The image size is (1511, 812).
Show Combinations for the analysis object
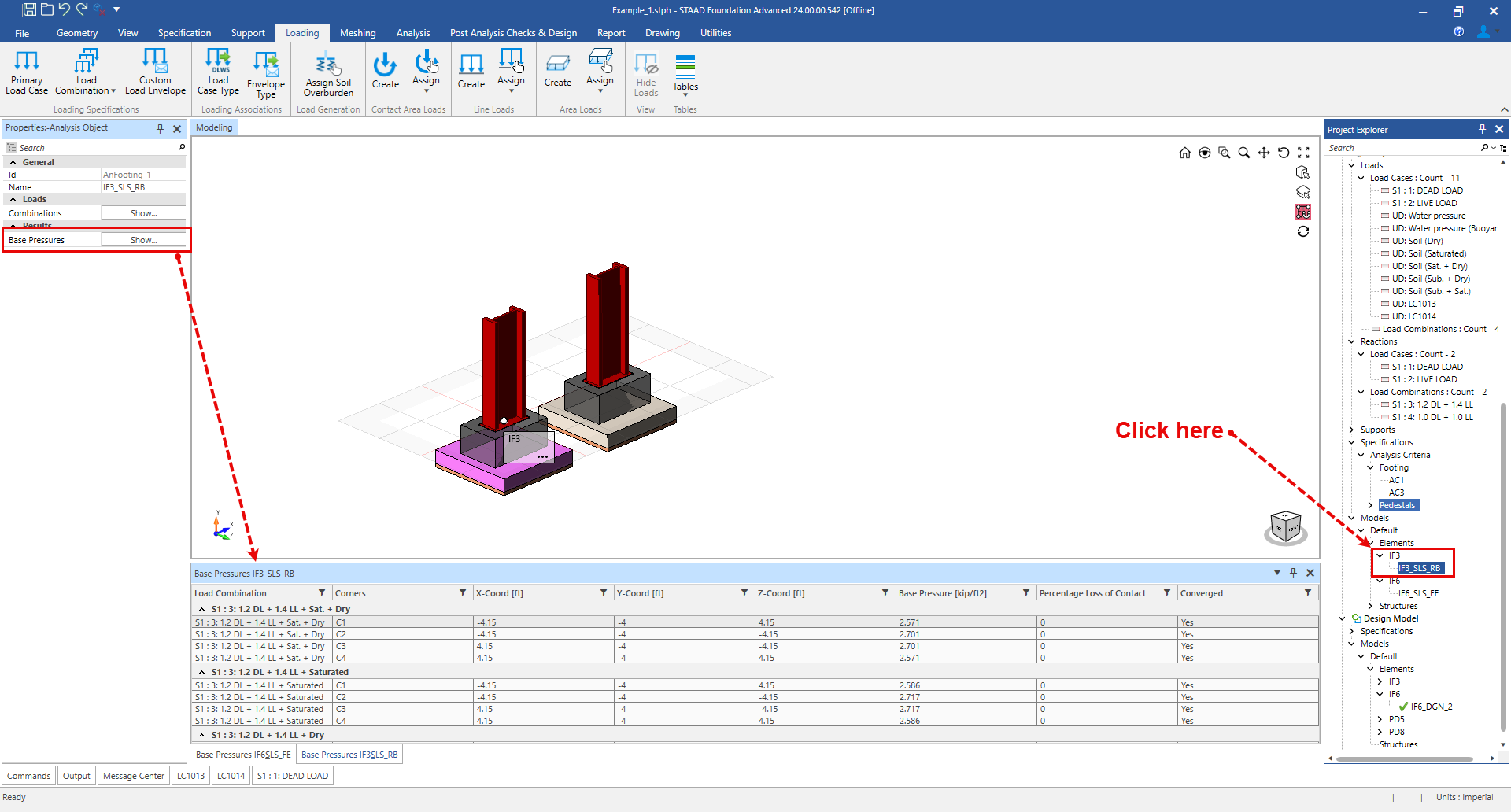point(143,213)
